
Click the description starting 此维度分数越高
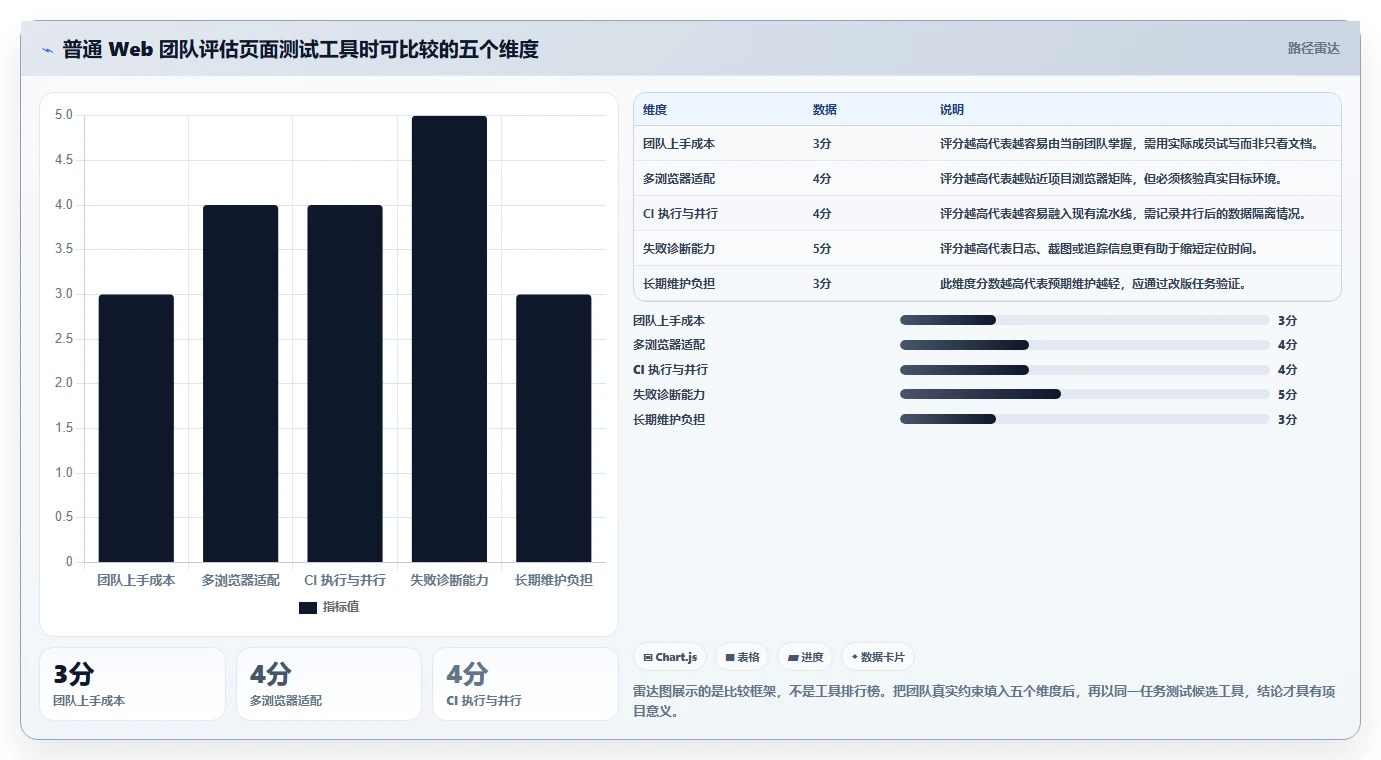click(x=1093, y=284)
